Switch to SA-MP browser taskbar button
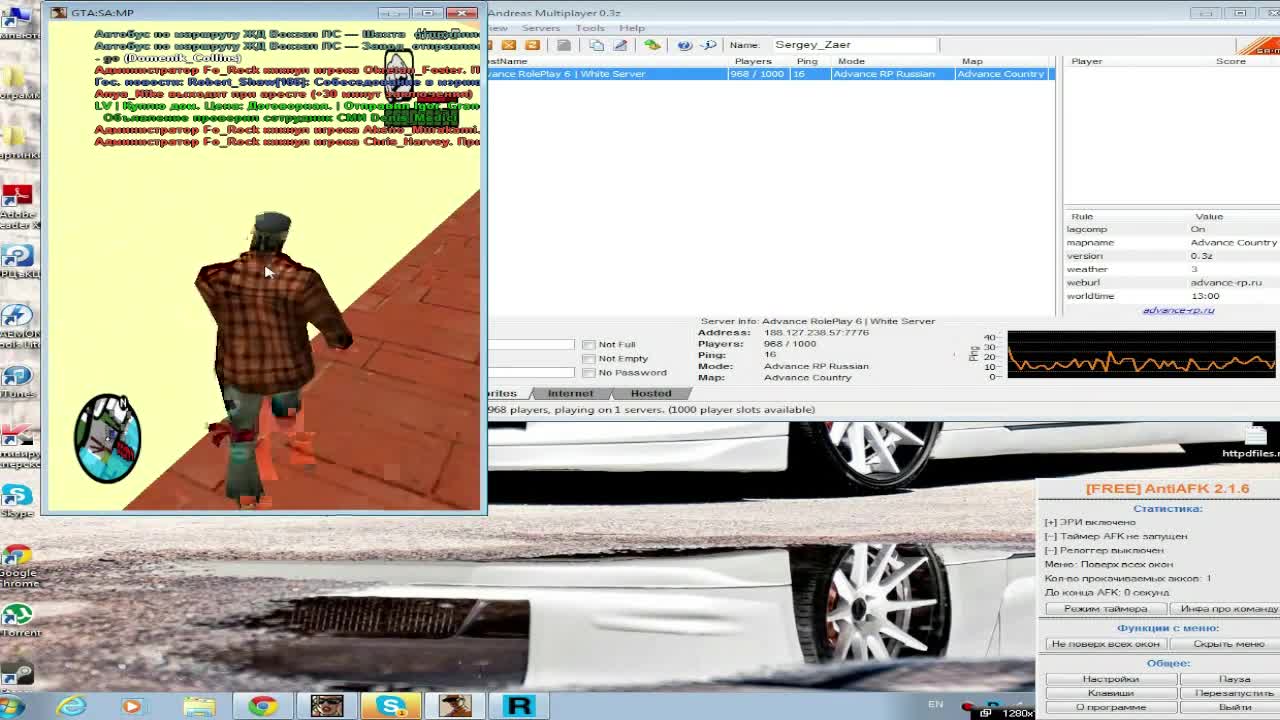Viewport: 1280px width, 720px height. tap(455, 706)
